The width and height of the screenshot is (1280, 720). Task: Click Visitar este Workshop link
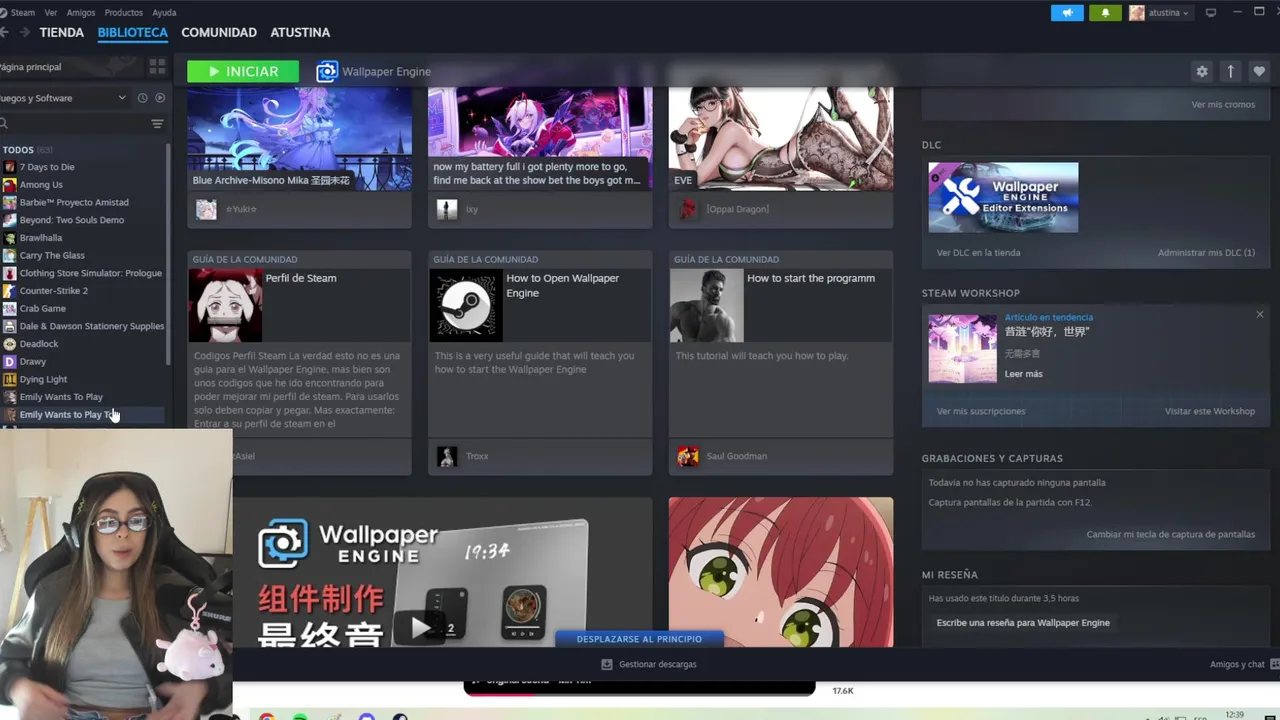pos(1209,411)
